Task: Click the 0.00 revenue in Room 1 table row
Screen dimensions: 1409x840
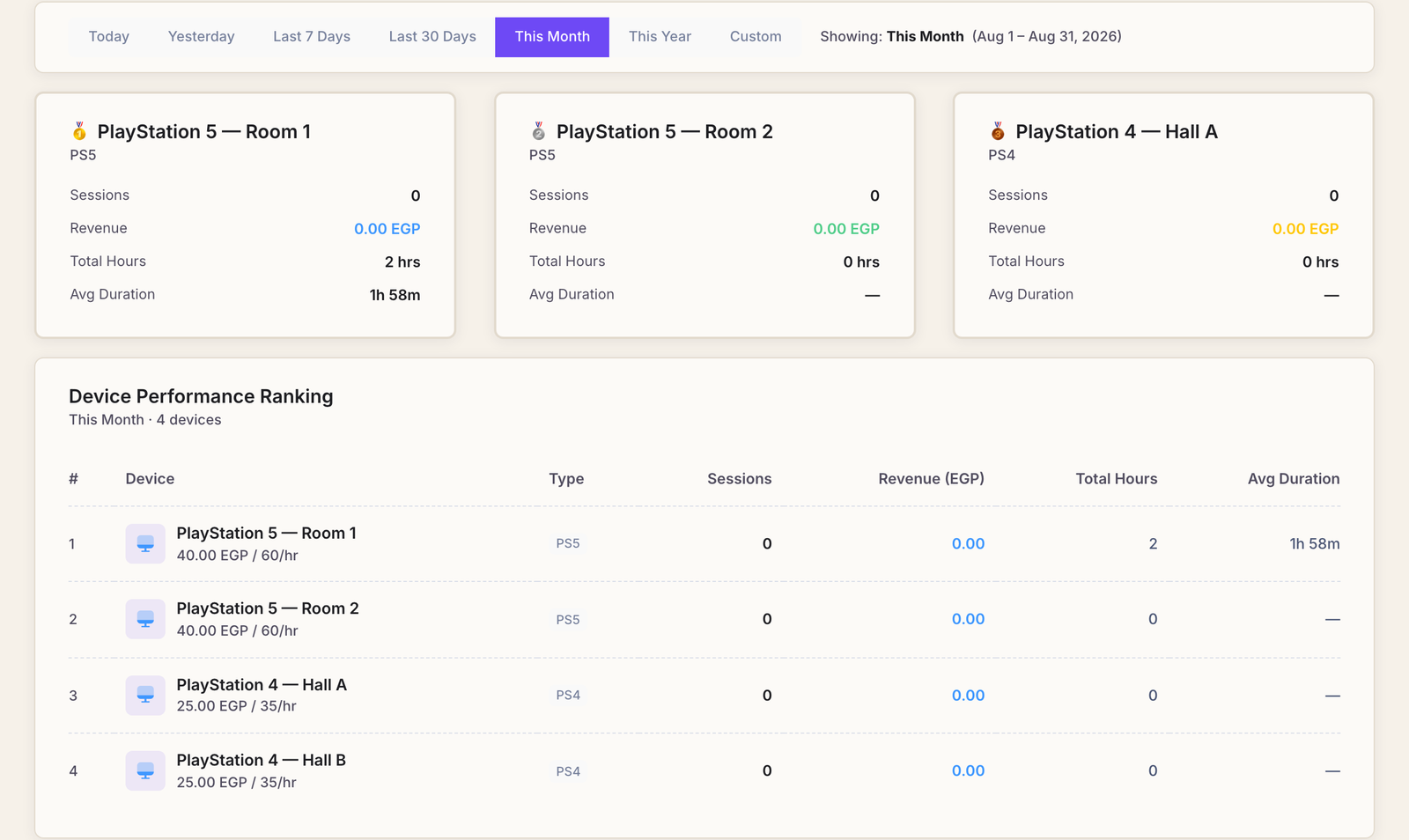Action: point(968,544)
